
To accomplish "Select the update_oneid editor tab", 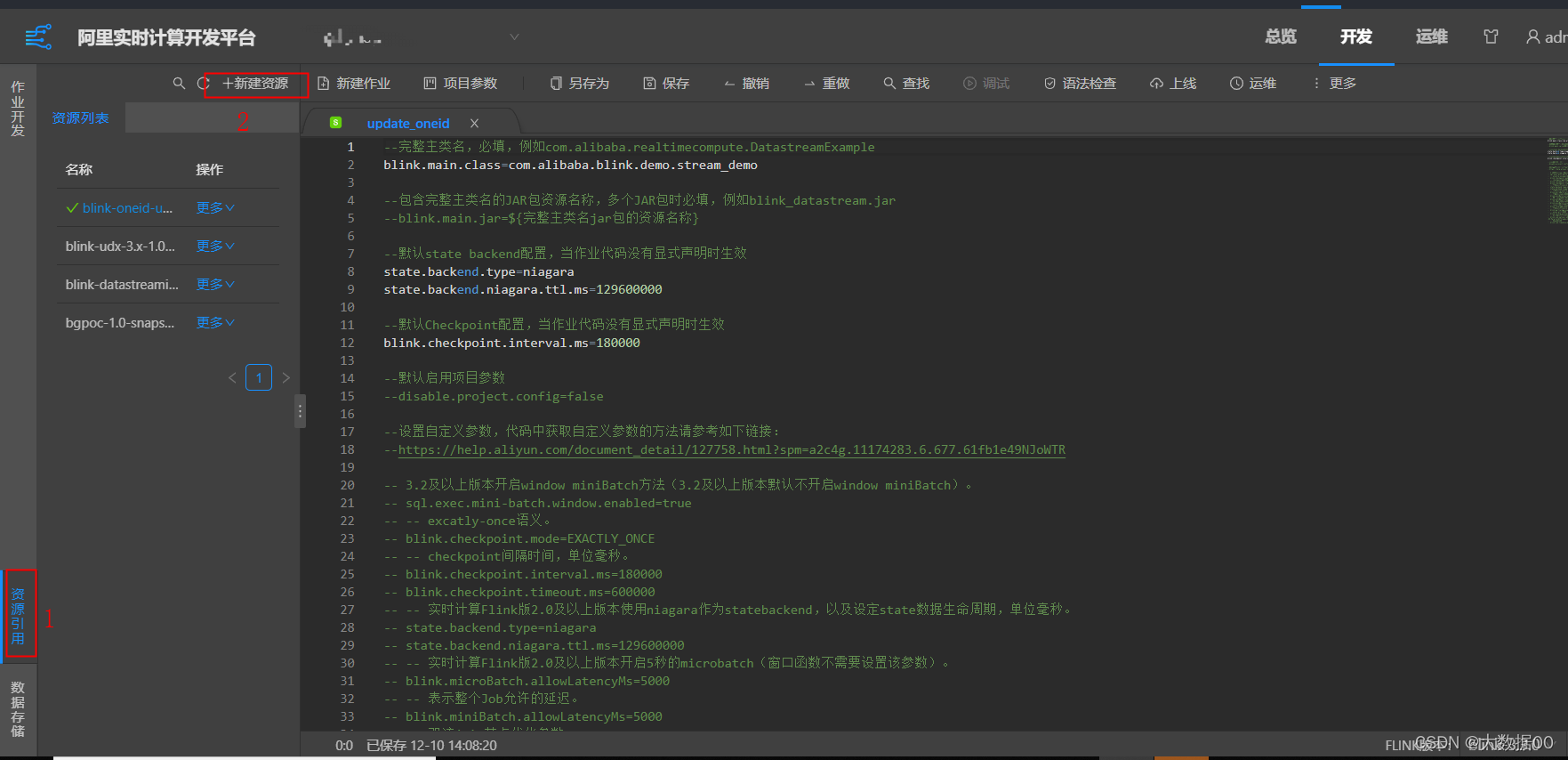I will pyautogui.click(x=408, y=123).
